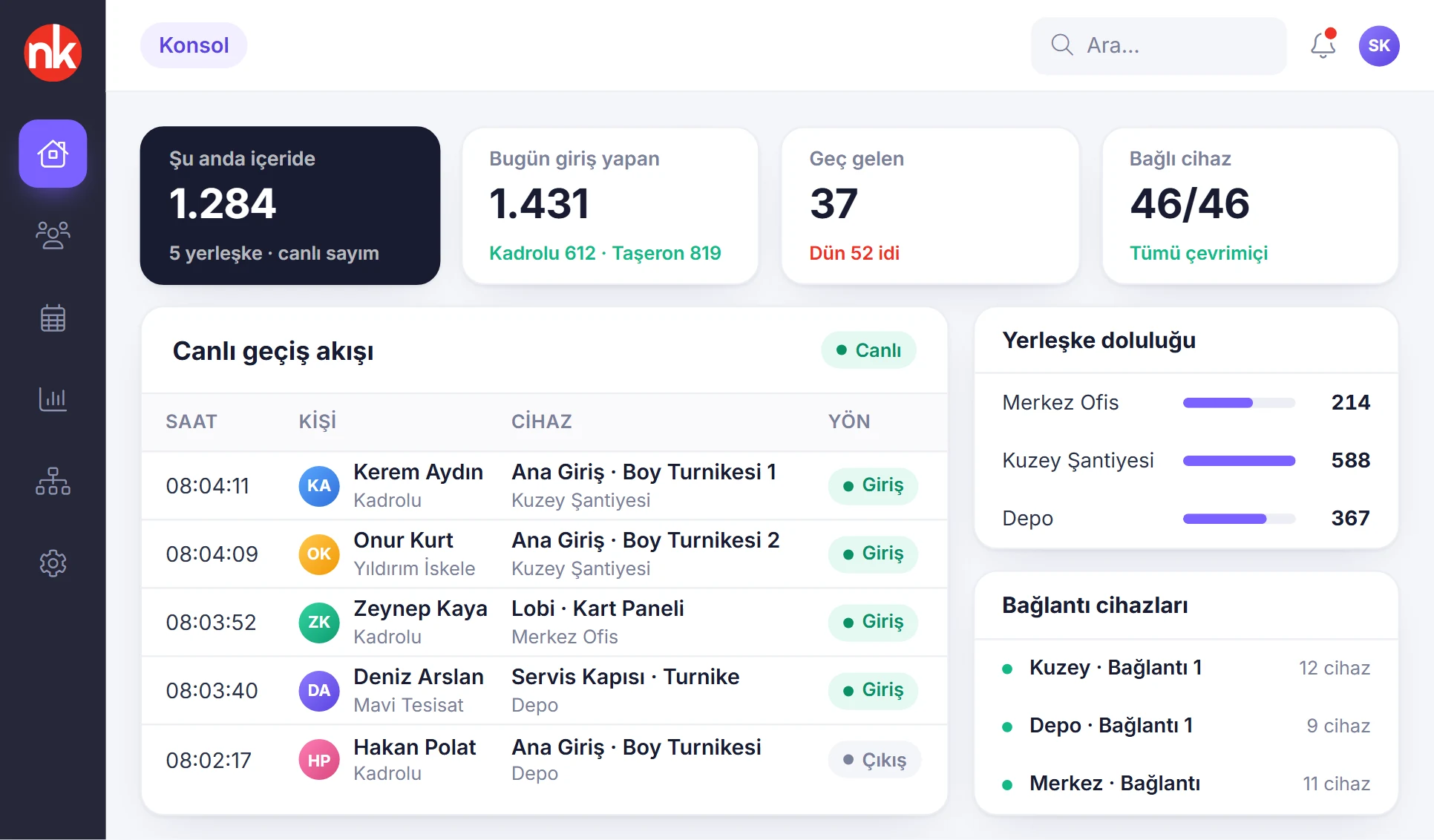The image size is (1434, 840).
Task: Click the Depo occupancy bar
Action: tap(1239, 519)
